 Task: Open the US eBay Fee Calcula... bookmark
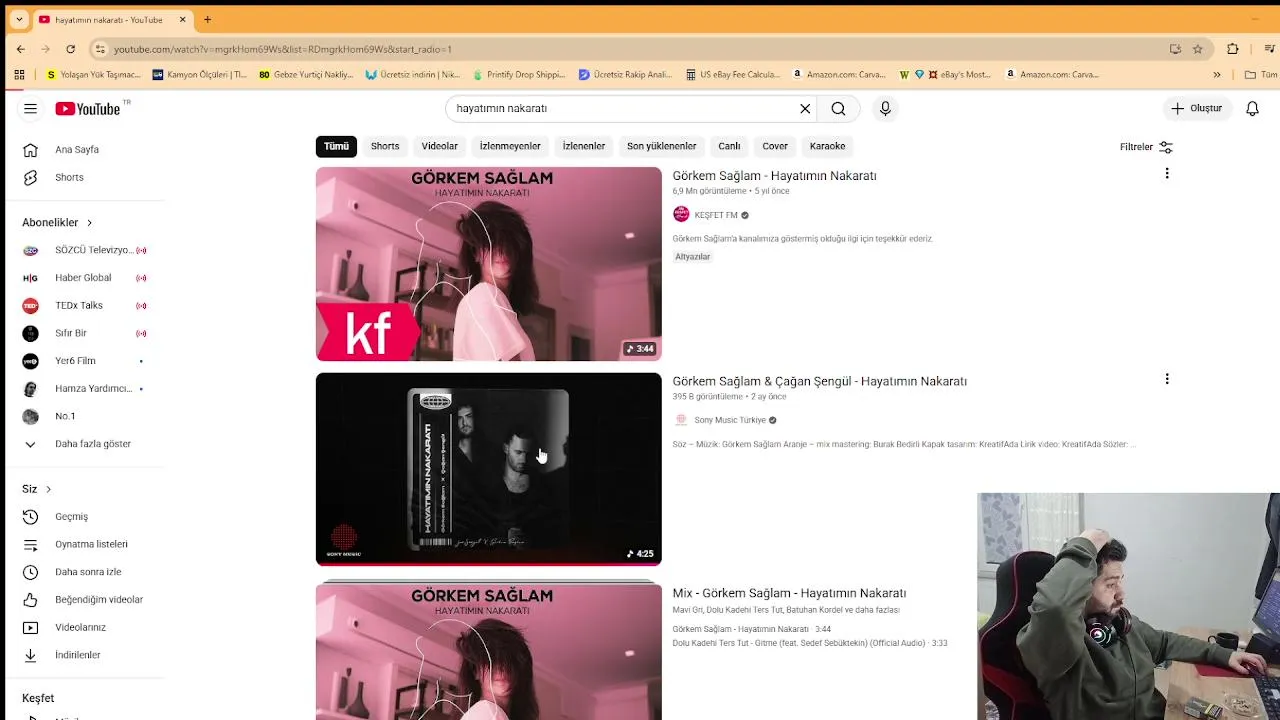pyautogui.click(x=733, y=74)
